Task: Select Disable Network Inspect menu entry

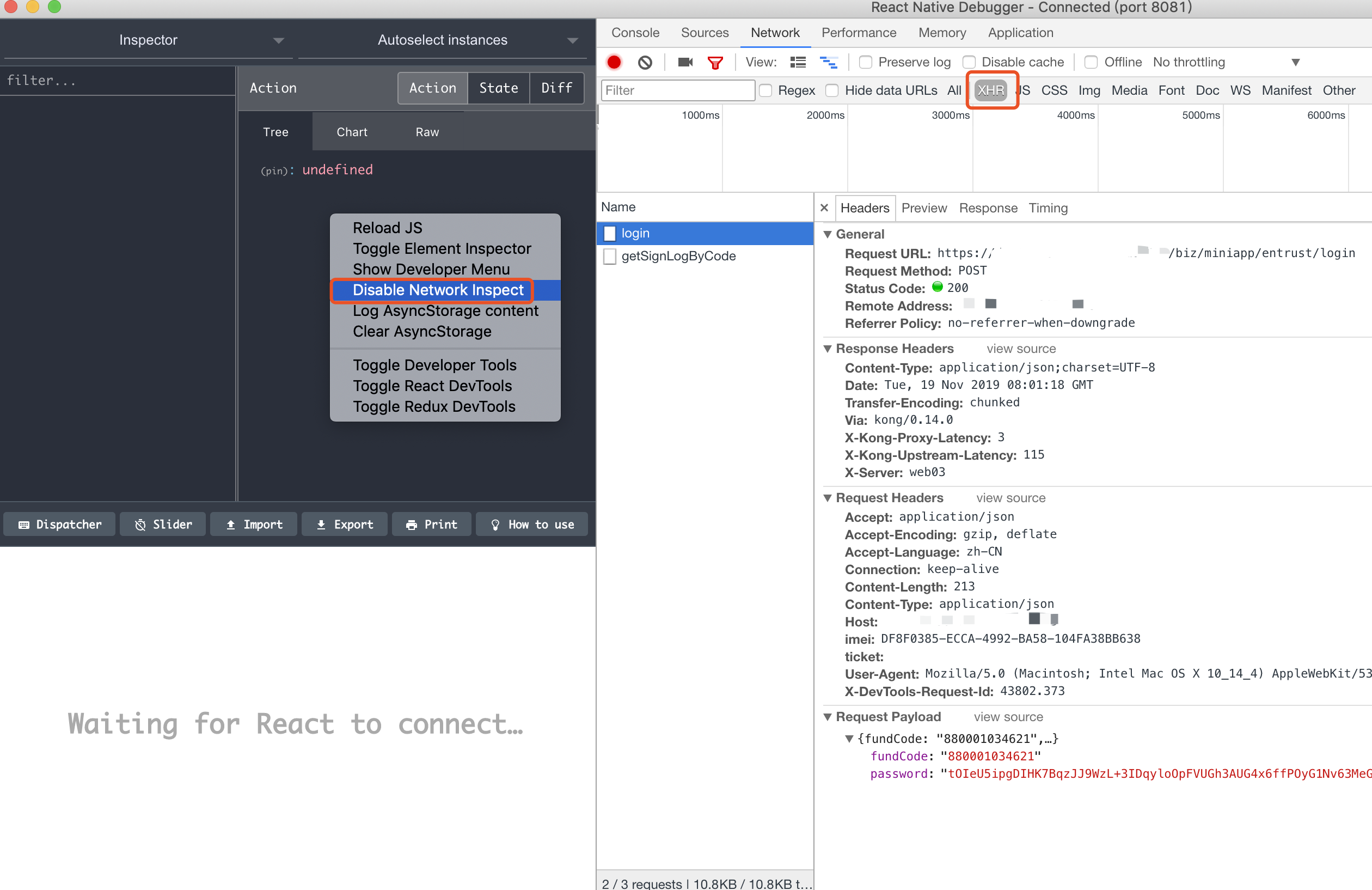Action: [437, 290]
